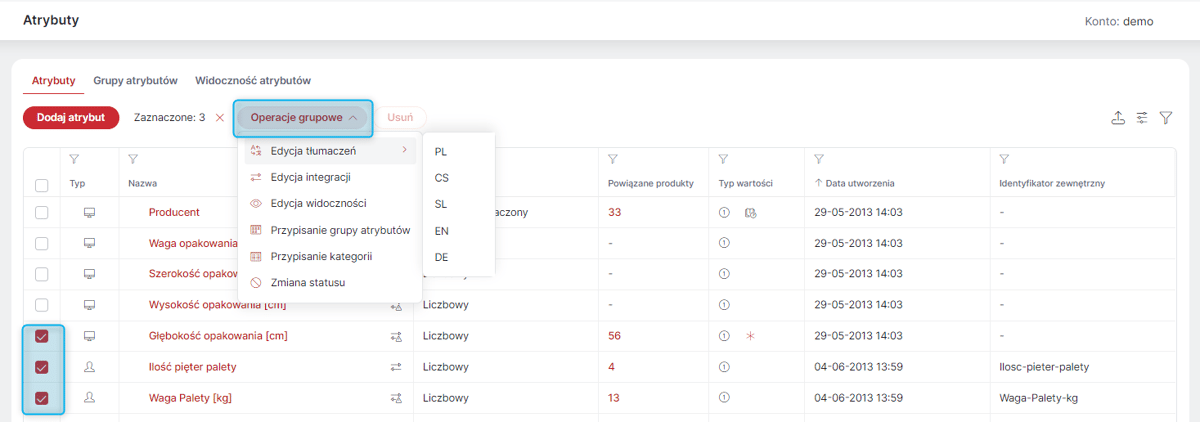This screenshot has height=422, width=1200.
Task: Tick the Producent row checkbox
Action: (x=41, y=212)
